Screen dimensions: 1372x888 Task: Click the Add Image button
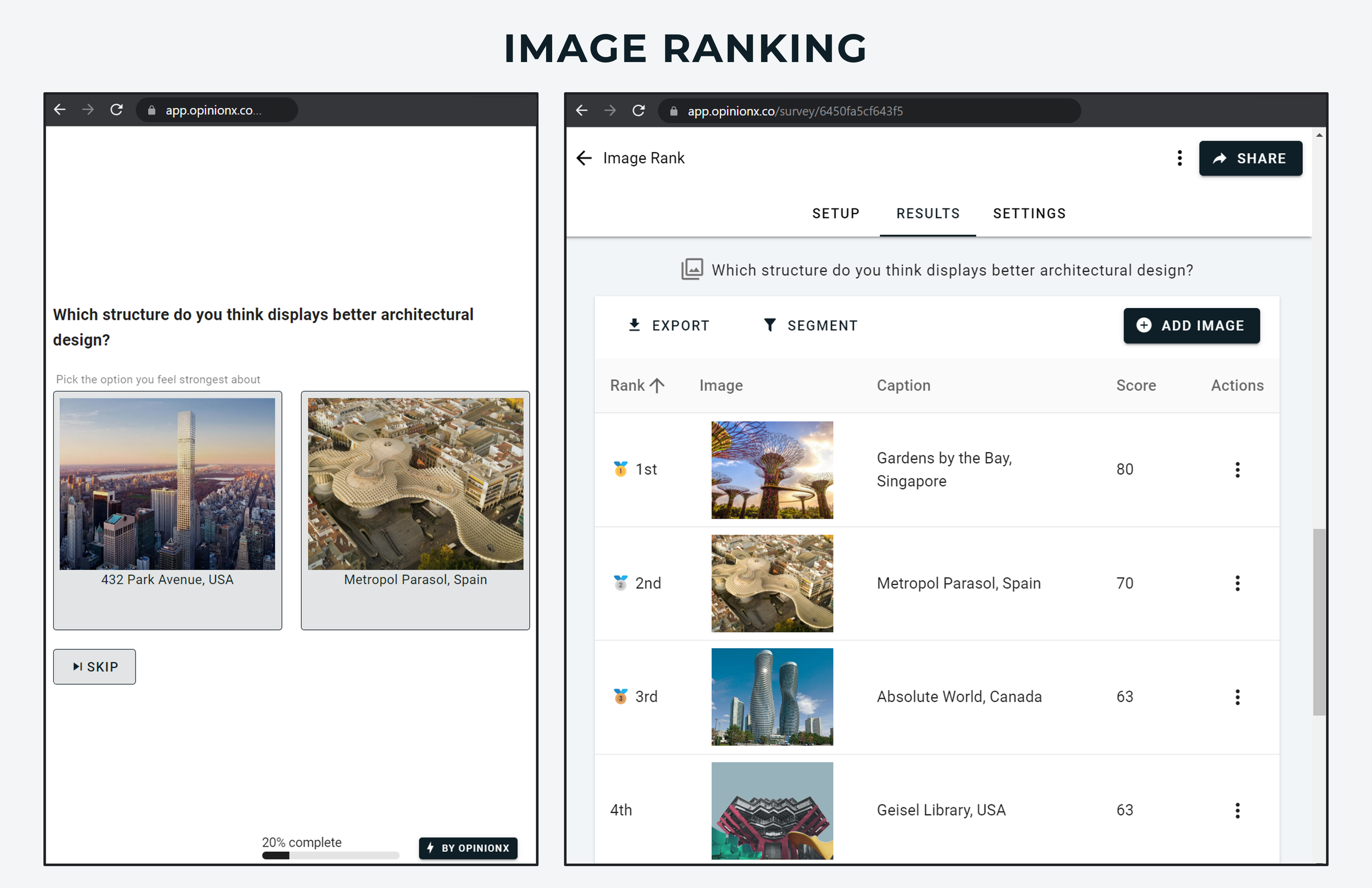click(x=1191, y=325)
